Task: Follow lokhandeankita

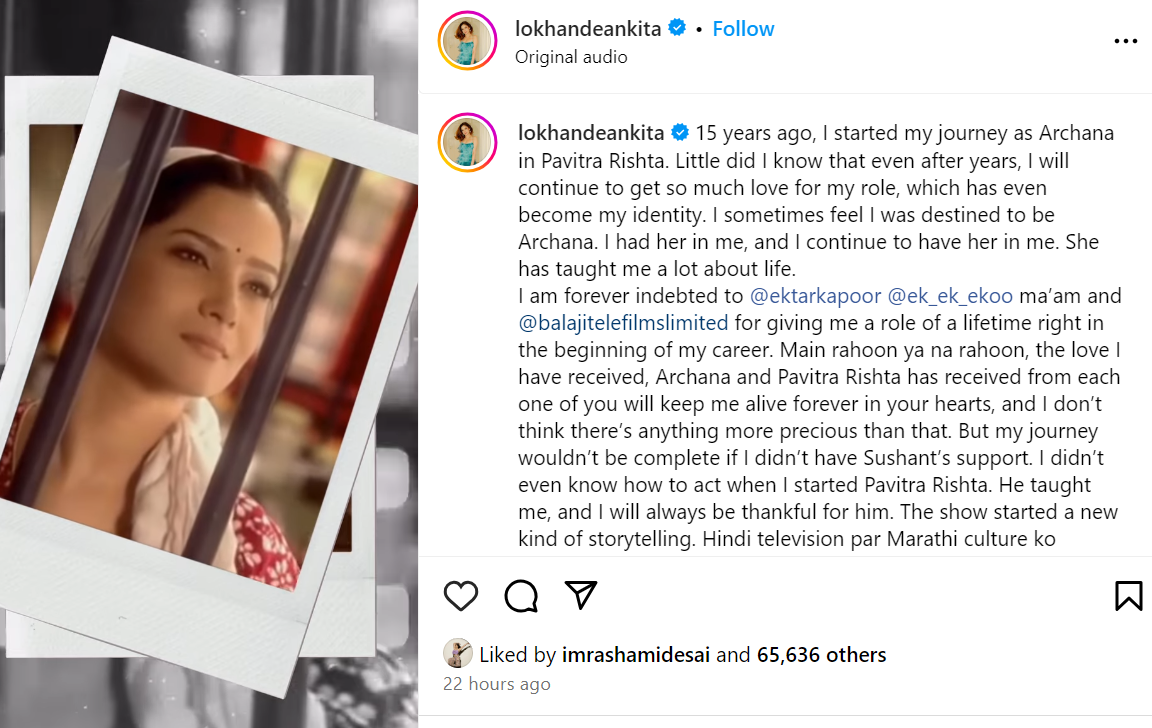Action: (x=743, y=29)
